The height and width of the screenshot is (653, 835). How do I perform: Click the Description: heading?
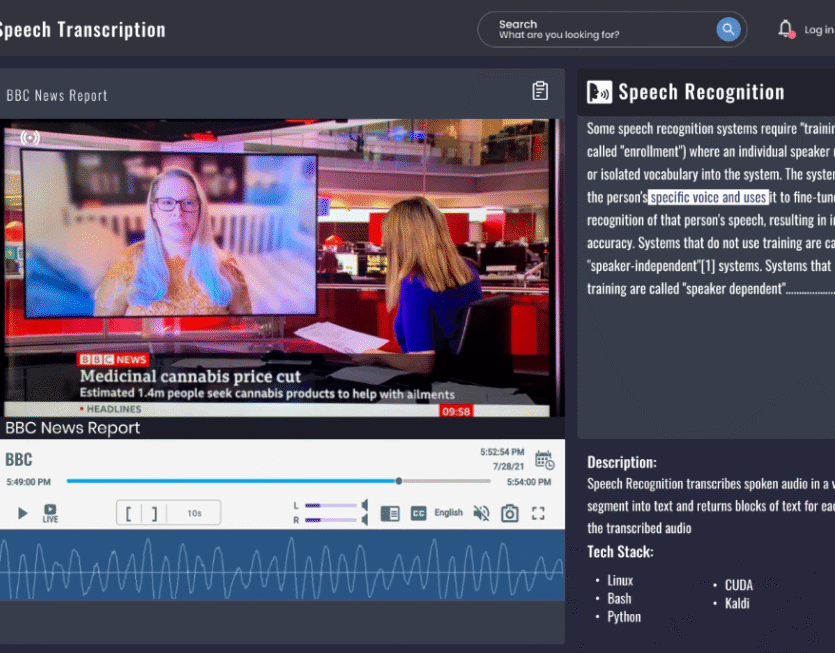coord(622,462)
